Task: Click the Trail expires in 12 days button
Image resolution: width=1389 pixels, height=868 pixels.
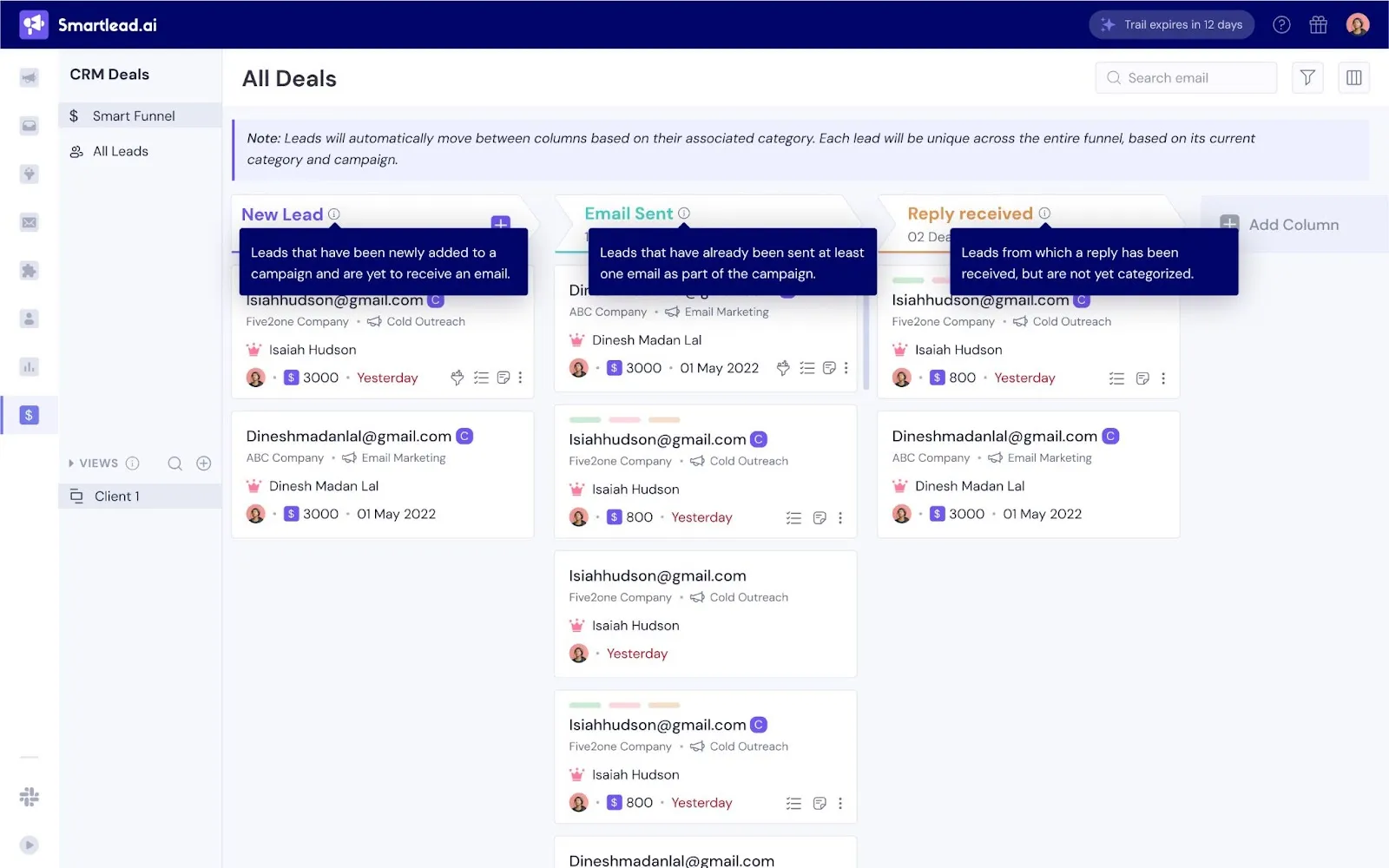Action: (1172, 24)
